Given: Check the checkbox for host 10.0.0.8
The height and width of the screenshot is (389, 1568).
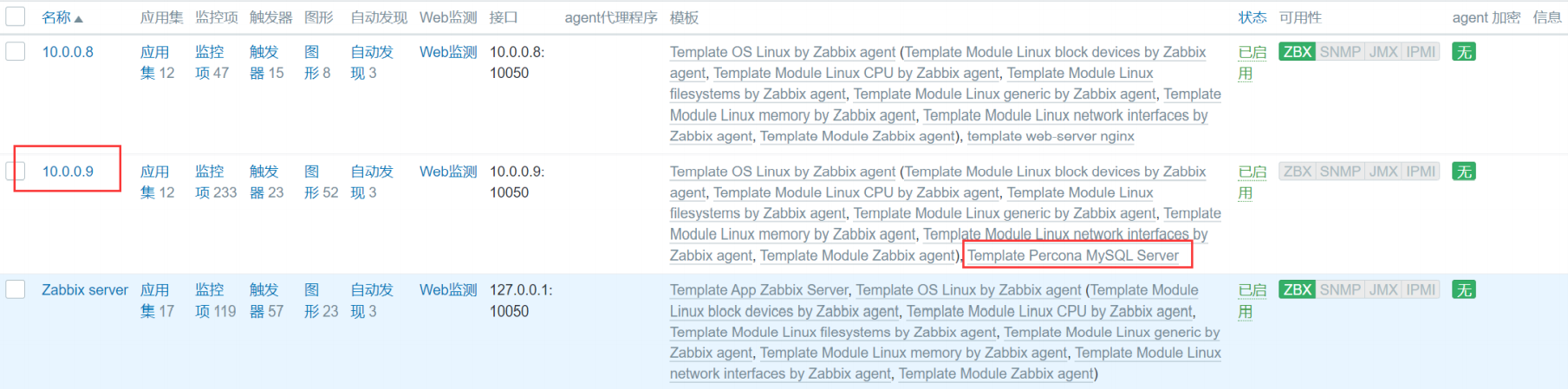Looking at the screenshot, I should 16,51.
